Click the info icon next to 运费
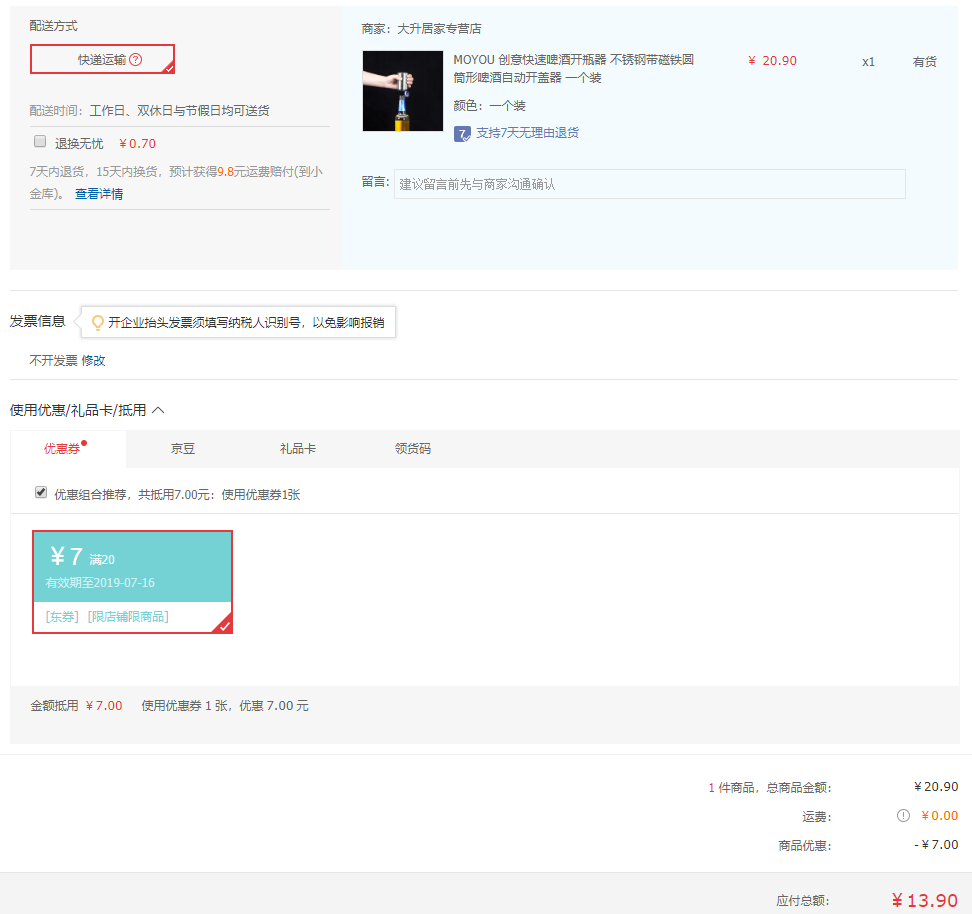 903,815
